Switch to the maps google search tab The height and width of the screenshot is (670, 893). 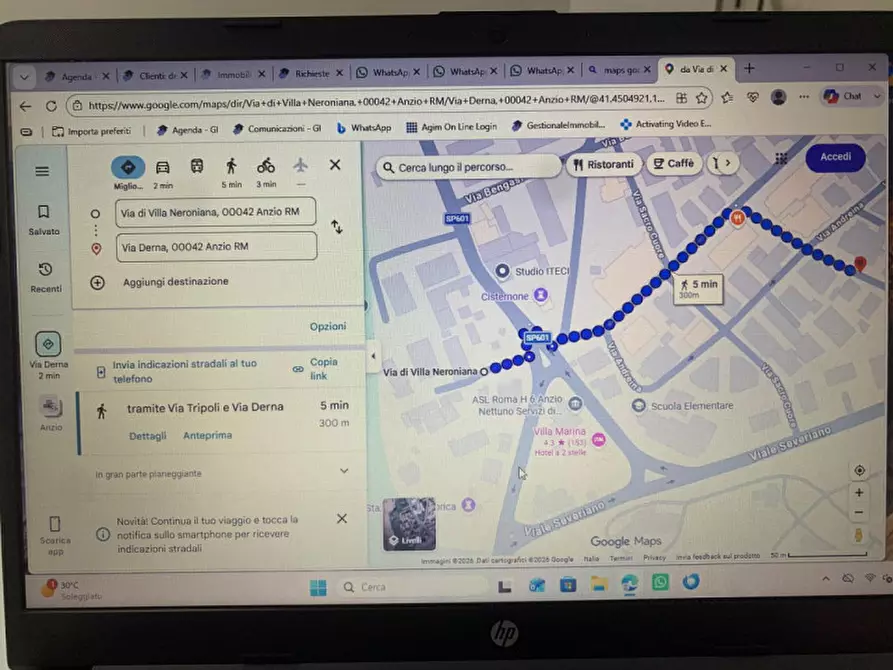620,70
